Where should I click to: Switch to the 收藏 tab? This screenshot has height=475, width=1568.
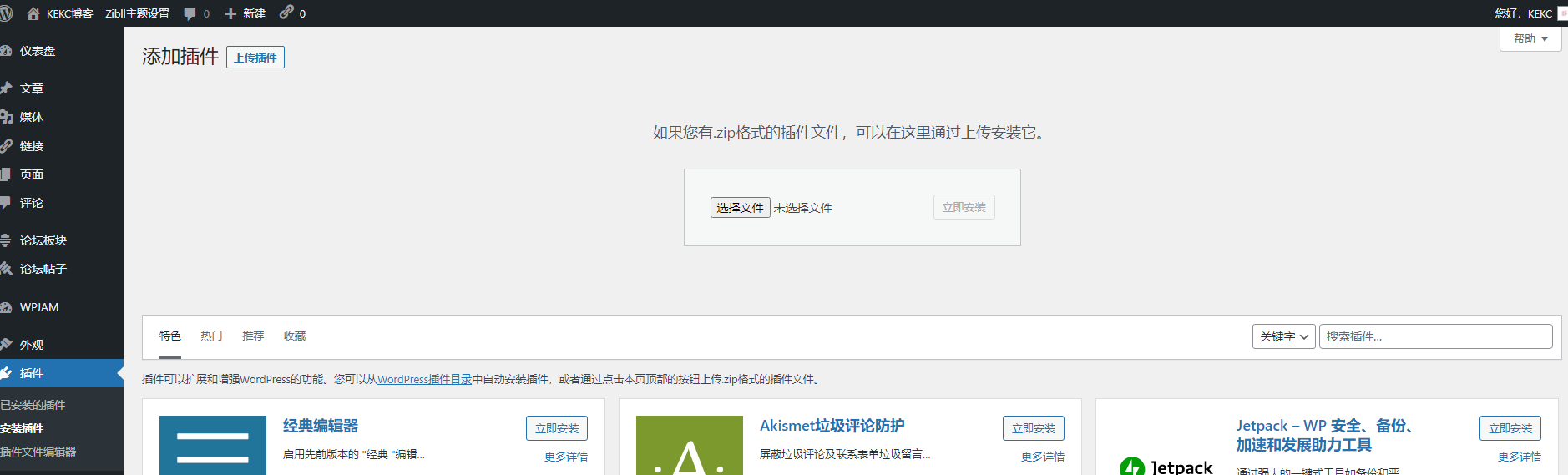pyautogui.click(x=295, y=336)
